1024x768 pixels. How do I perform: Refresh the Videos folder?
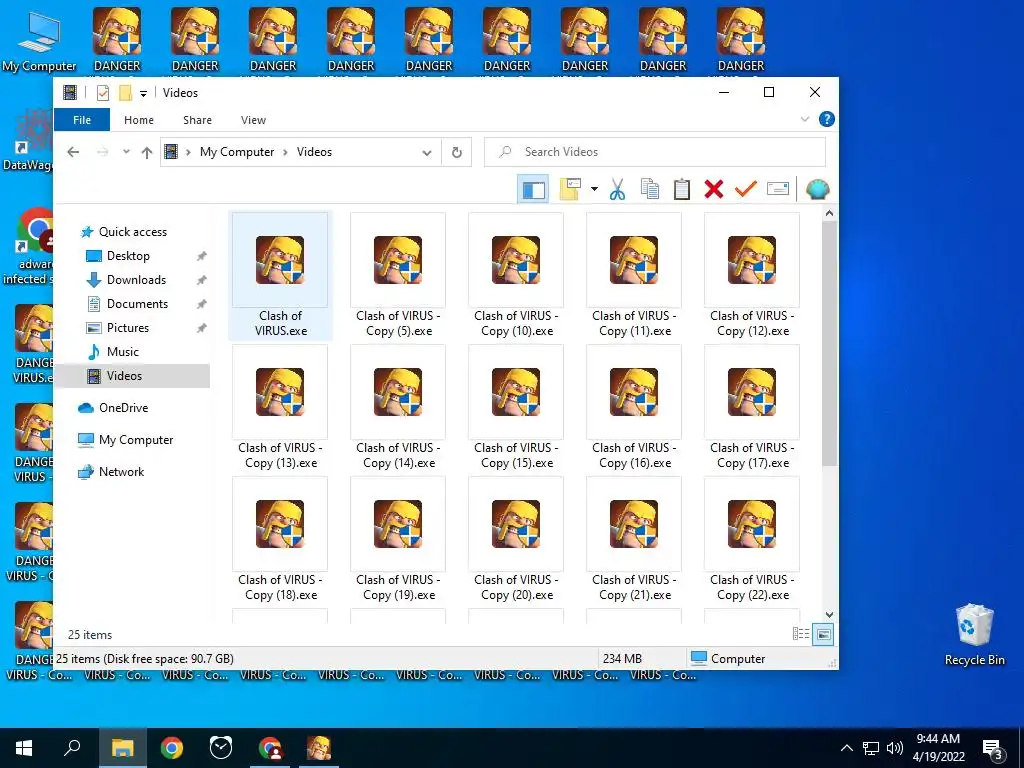coord(456,153)
